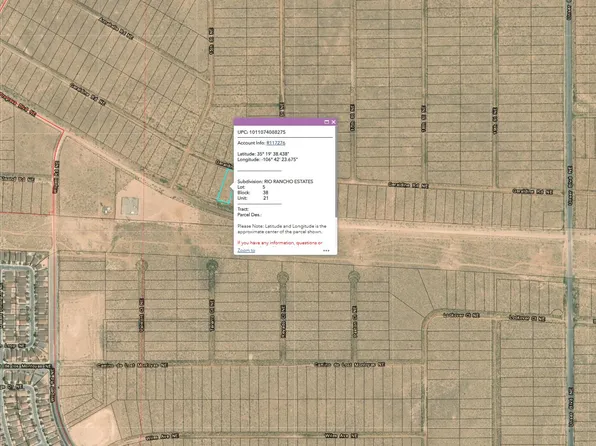Click the red 'If you have any information' text
Viewport: 596px width, 446px height.
point(280,243)
